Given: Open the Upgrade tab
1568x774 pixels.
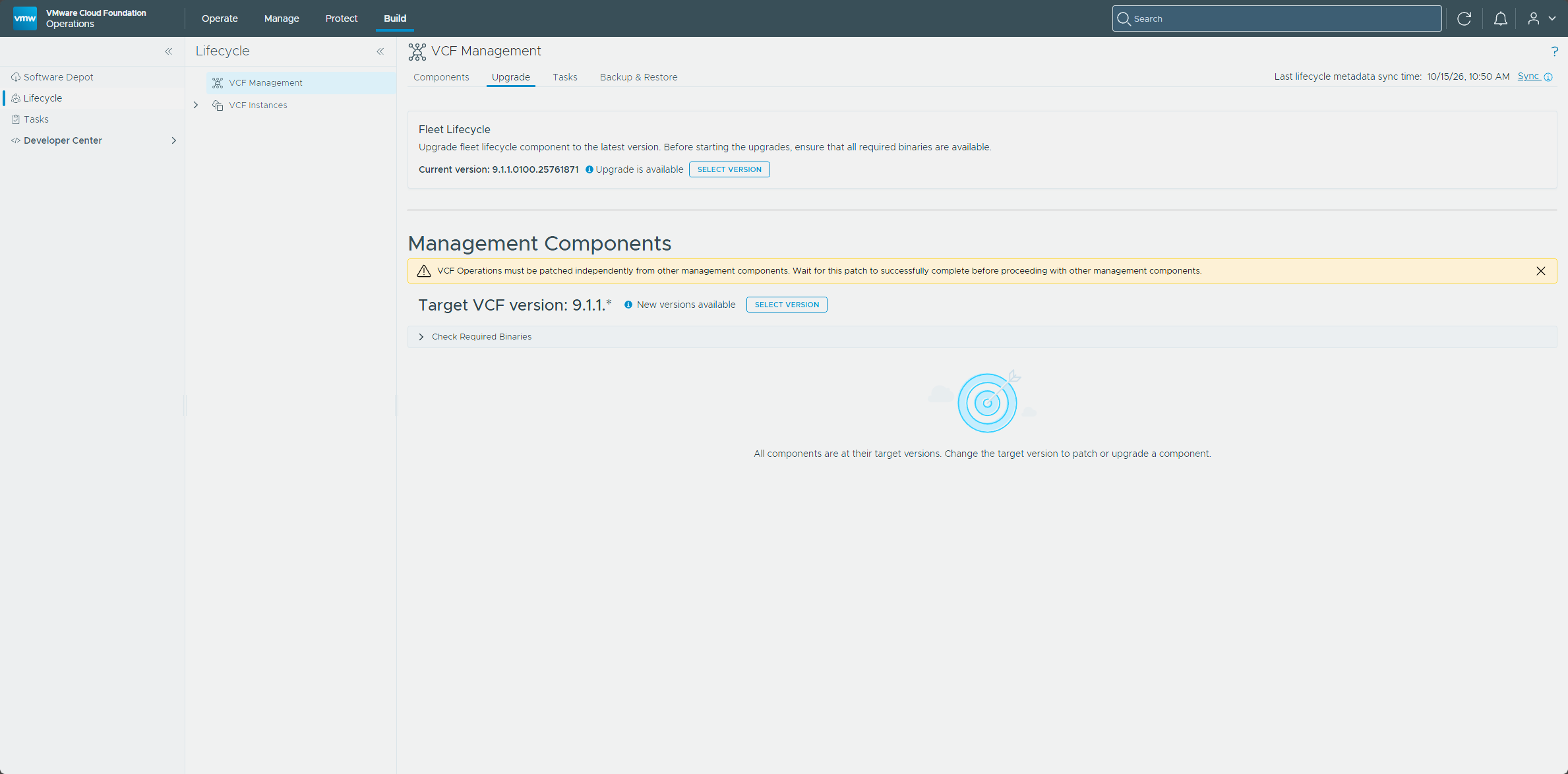Looking at the screenshot, I should (x=511, y=77).
